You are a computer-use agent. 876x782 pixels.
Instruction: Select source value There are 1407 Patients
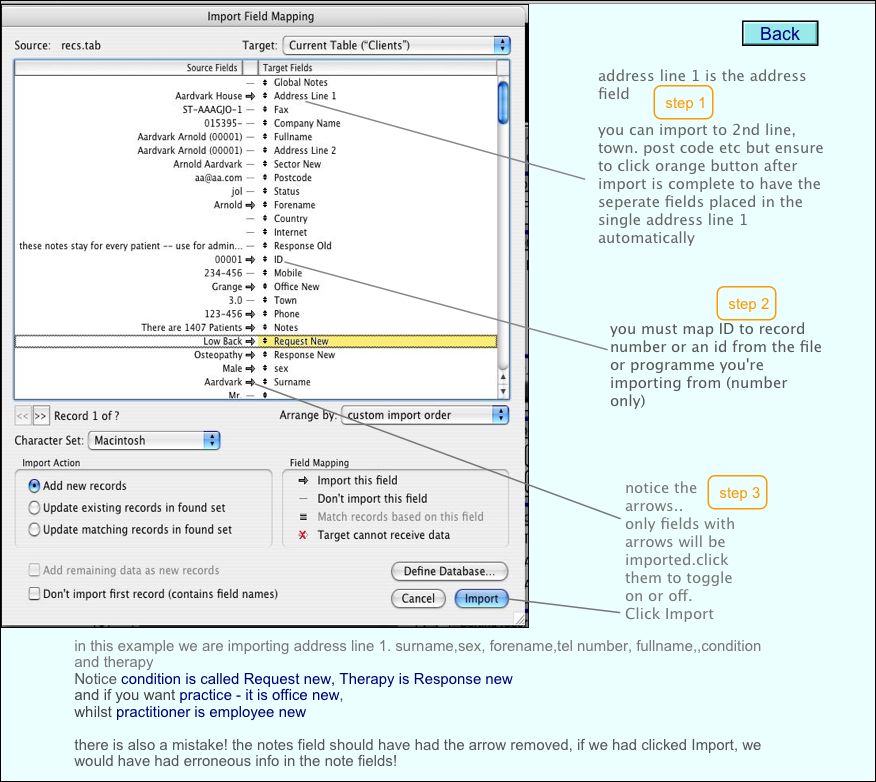coord(192,328)
